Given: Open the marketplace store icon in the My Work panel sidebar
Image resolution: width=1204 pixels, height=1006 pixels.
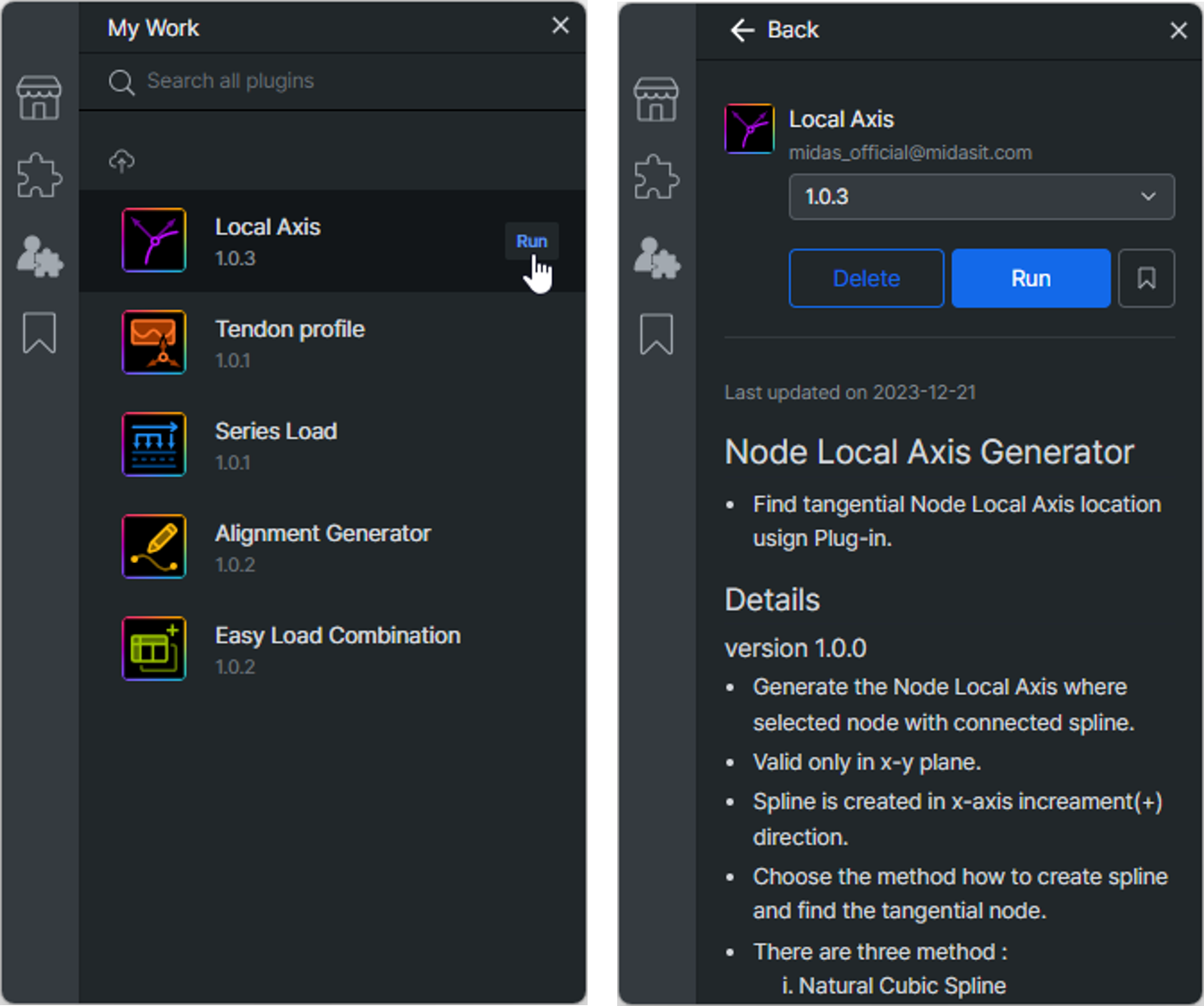Looking at the screenshot, I should (39, 98).
